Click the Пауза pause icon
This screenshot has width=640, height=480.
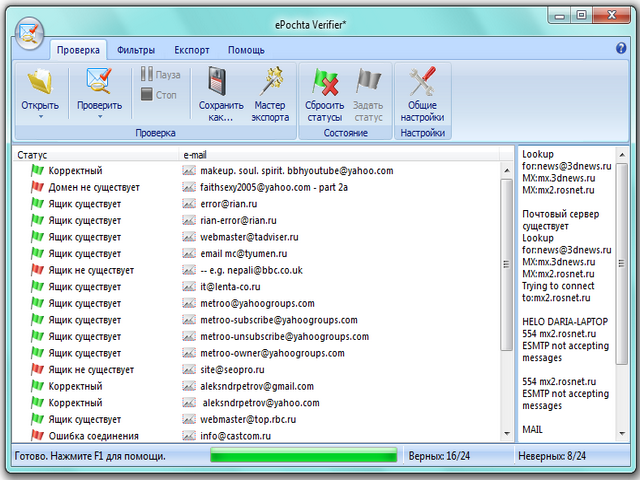147,74
